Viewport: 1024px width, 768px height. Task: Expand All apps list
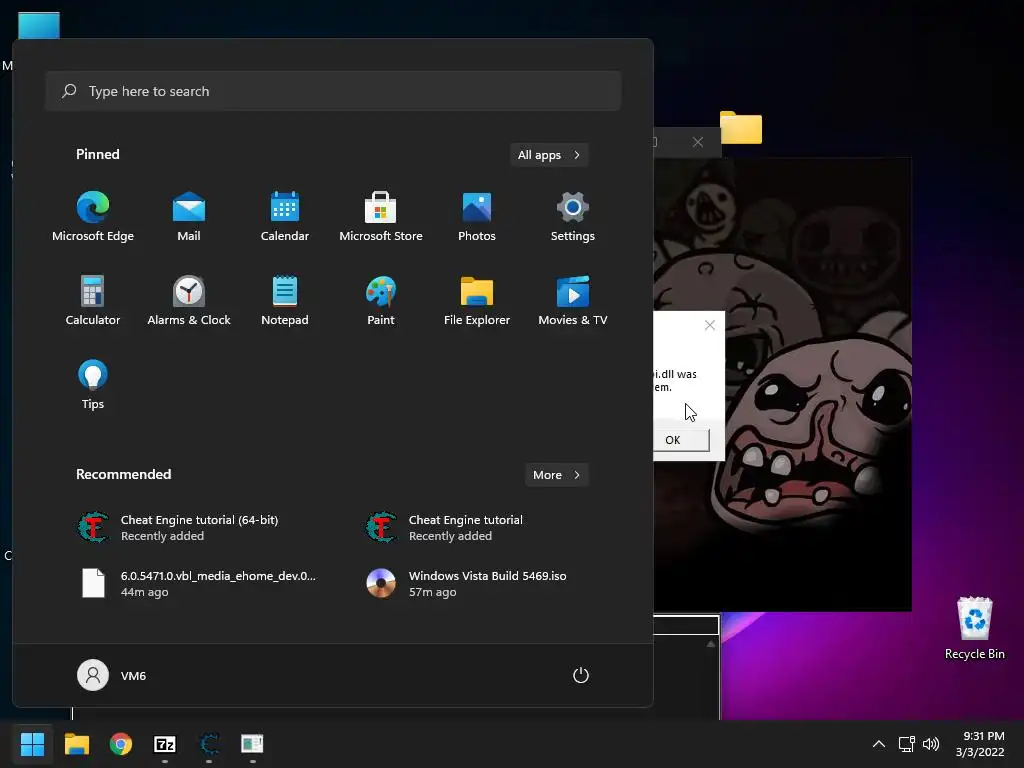point(549,155)
